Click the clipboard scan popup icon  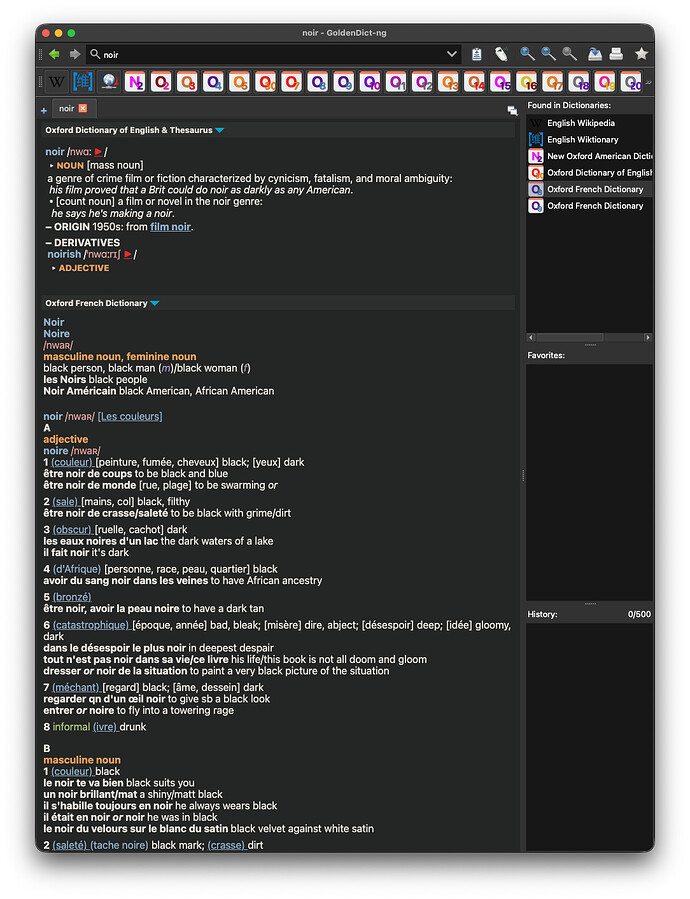point(477,54)
